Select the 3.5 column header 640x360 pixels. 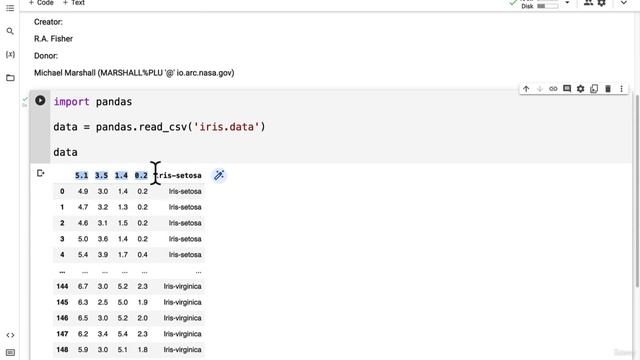(101, 176)
